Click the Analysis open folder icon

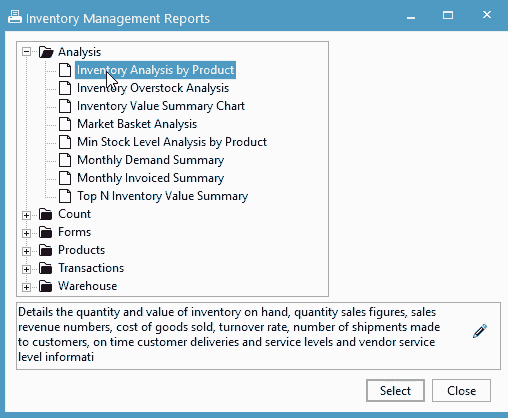[x=46, y=52]
